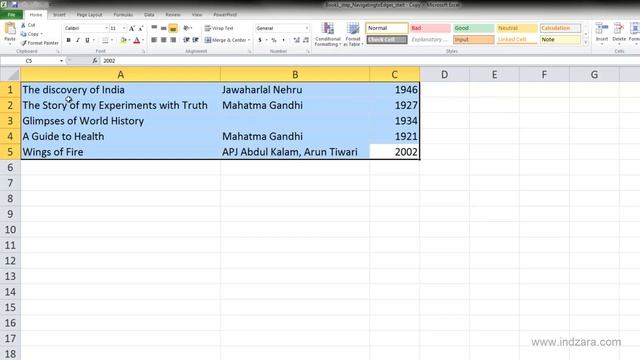Switch to the Formulas tab

point(123,15)
